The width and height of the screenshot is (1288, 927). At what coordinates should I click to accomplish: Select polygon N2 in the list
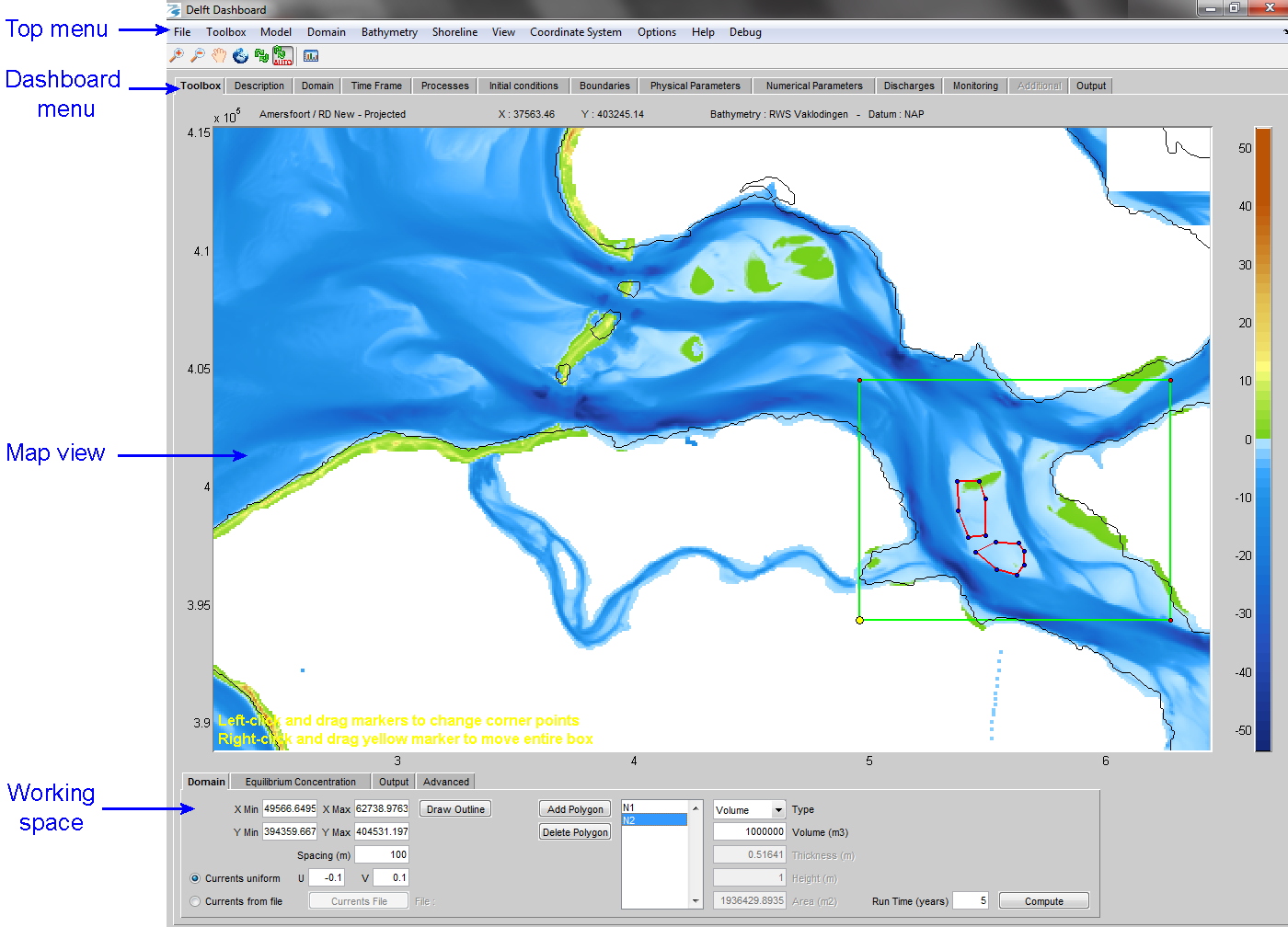tap(654, 820)
